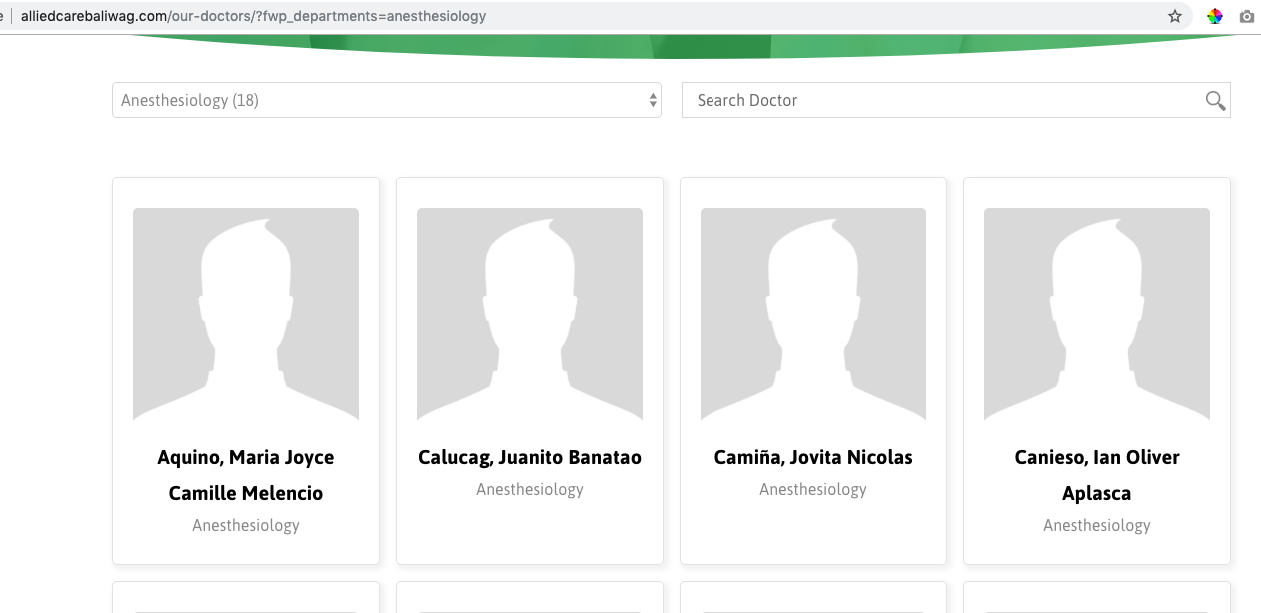The width and height of the screenshot is (1261, 613).
Task: Select the browser address bar URL
Action: coord(254,16)
